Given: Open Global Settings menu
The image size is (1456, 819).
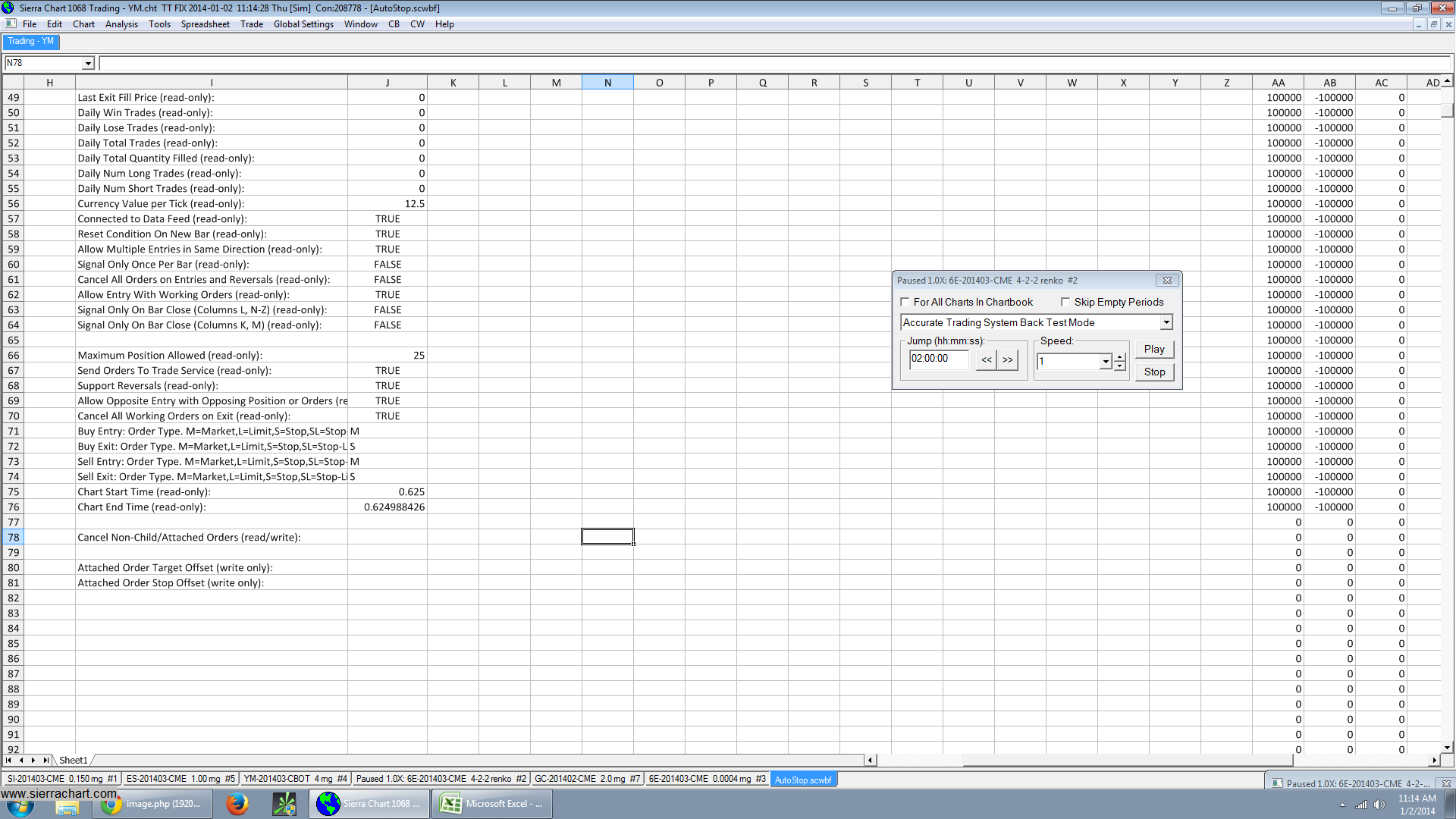Looking at the screenshot, I should point(303,24).
